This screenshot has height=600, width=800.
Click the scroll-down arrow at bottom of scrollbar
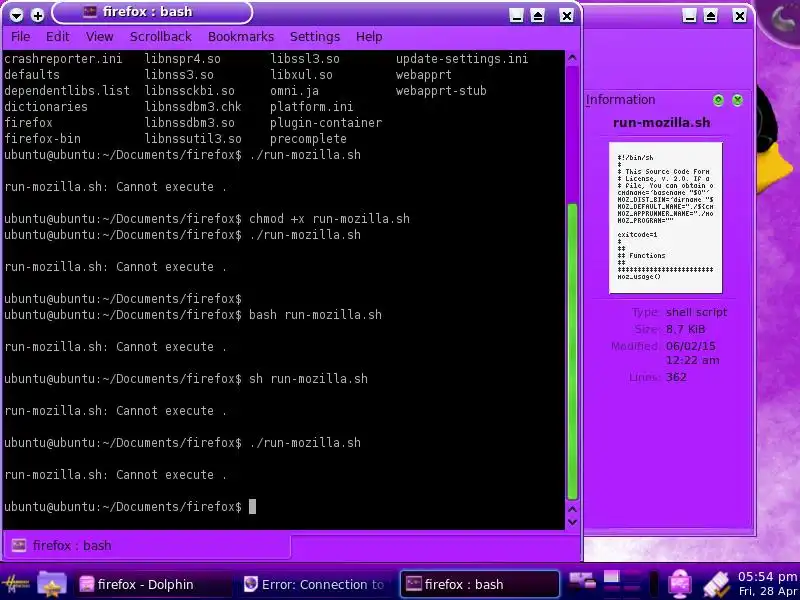572,522
